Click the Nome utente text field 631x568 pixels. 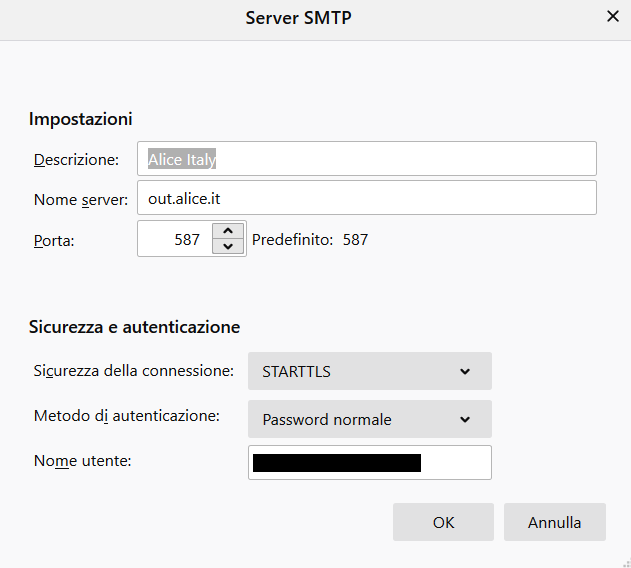tap(370, 463)
